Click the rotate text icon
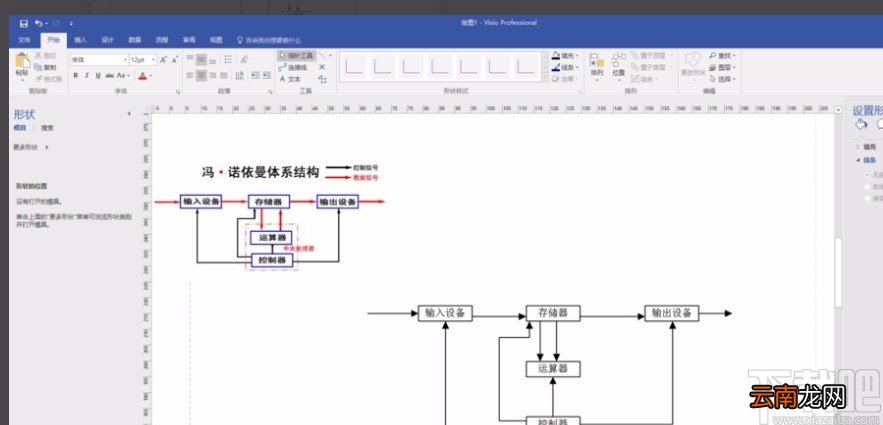883x425 pixels. point(244,59)
